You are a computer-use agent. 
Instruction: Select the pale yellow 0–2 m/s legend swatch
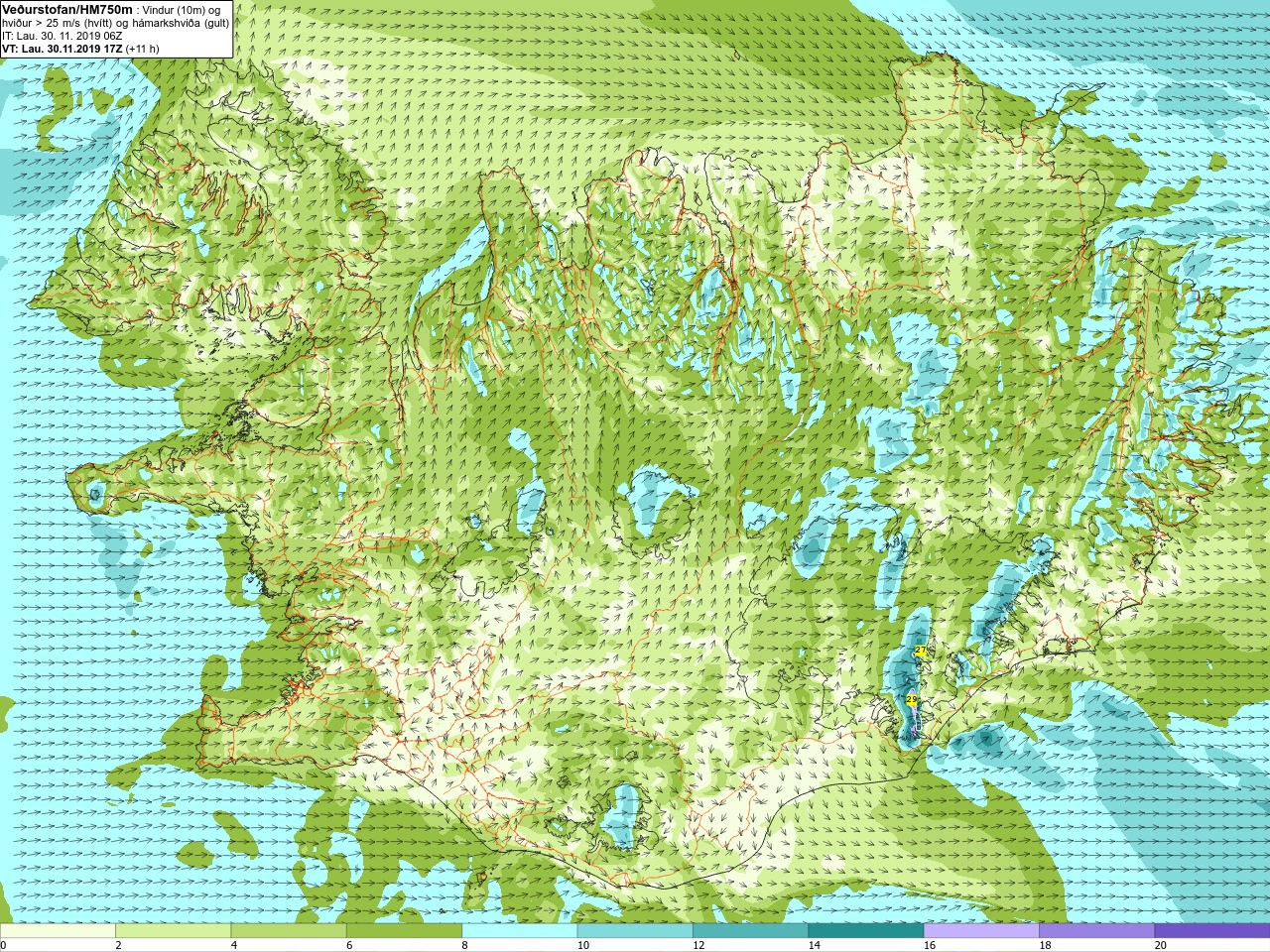[x=59, y=931]
